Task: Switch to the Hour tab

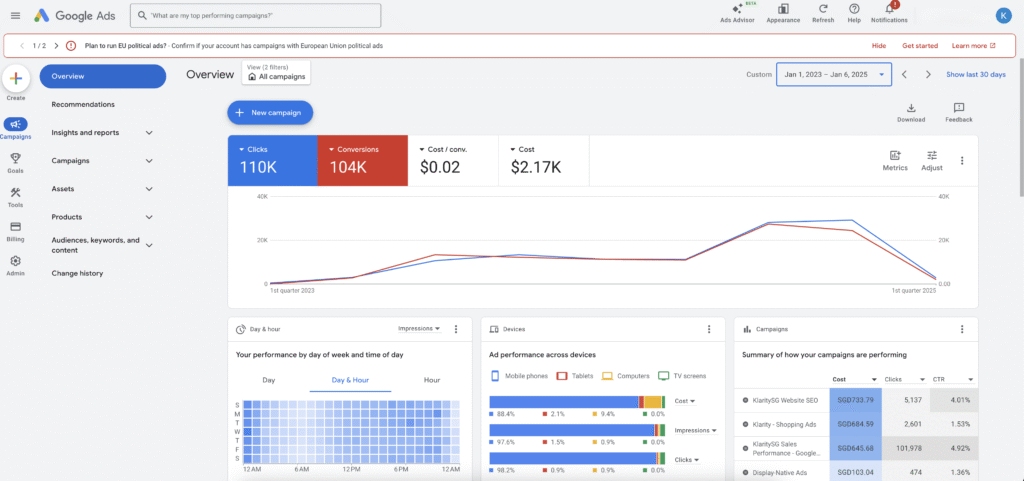Action: click(432, 380)
